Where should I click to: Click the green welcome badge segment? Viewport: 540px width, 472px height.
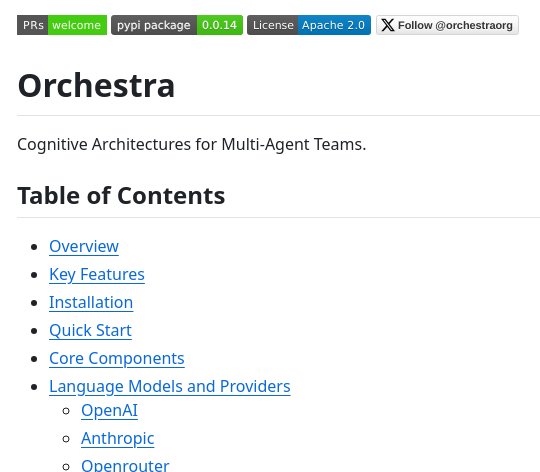[77, 25]
